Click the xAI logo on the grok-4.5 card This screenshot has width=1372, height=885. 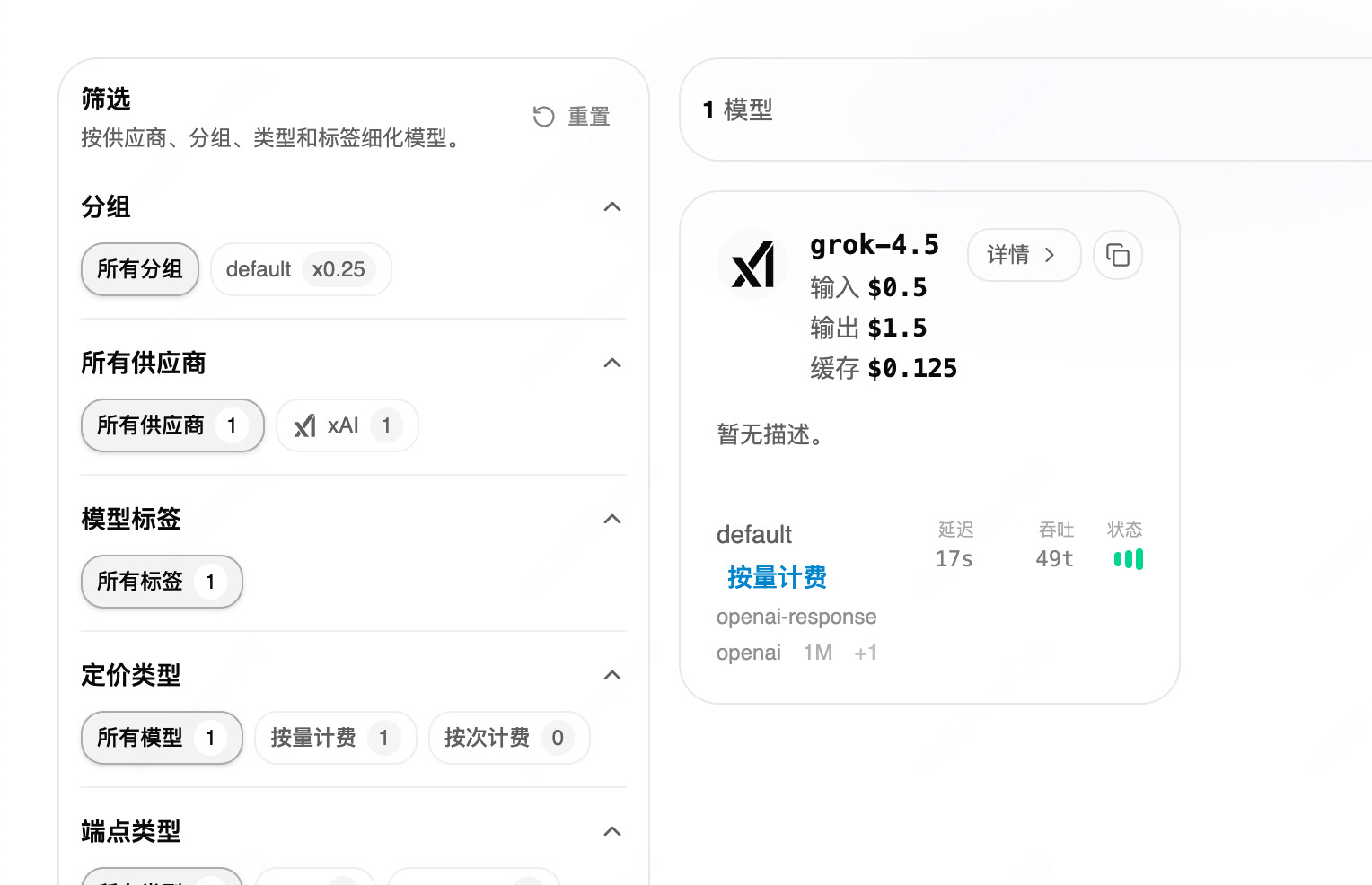[x=752, y=264]
